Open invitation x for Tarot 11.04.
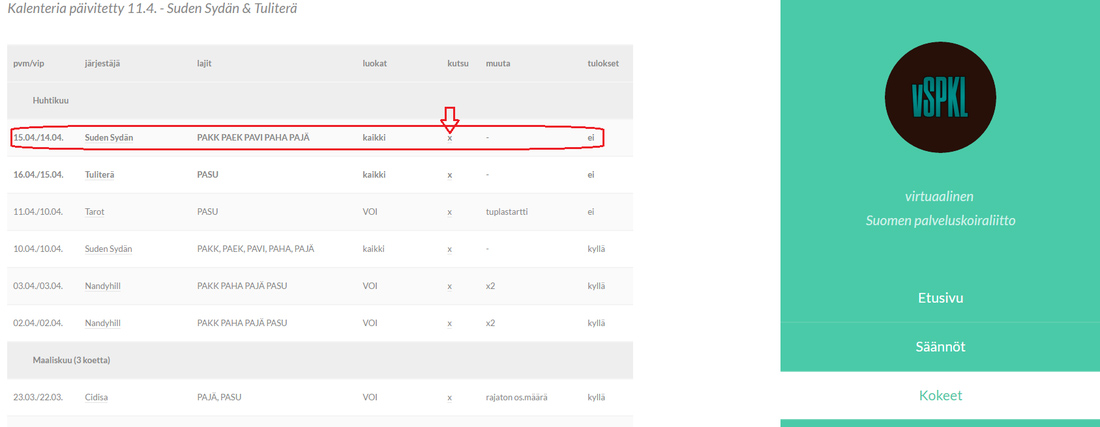Viewport: 1100px width, 427px height. coord(450,212)
